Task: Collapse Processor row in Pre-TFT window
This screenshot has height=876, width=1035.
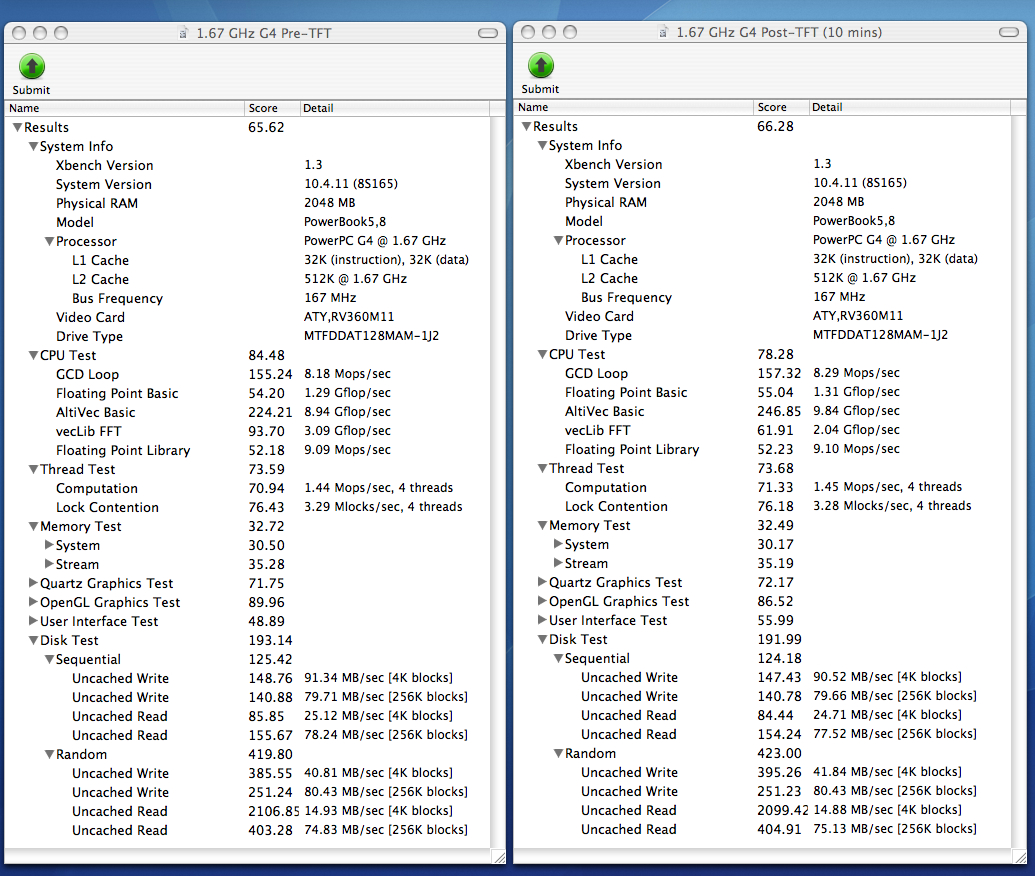Action: [x=50, y=242]
